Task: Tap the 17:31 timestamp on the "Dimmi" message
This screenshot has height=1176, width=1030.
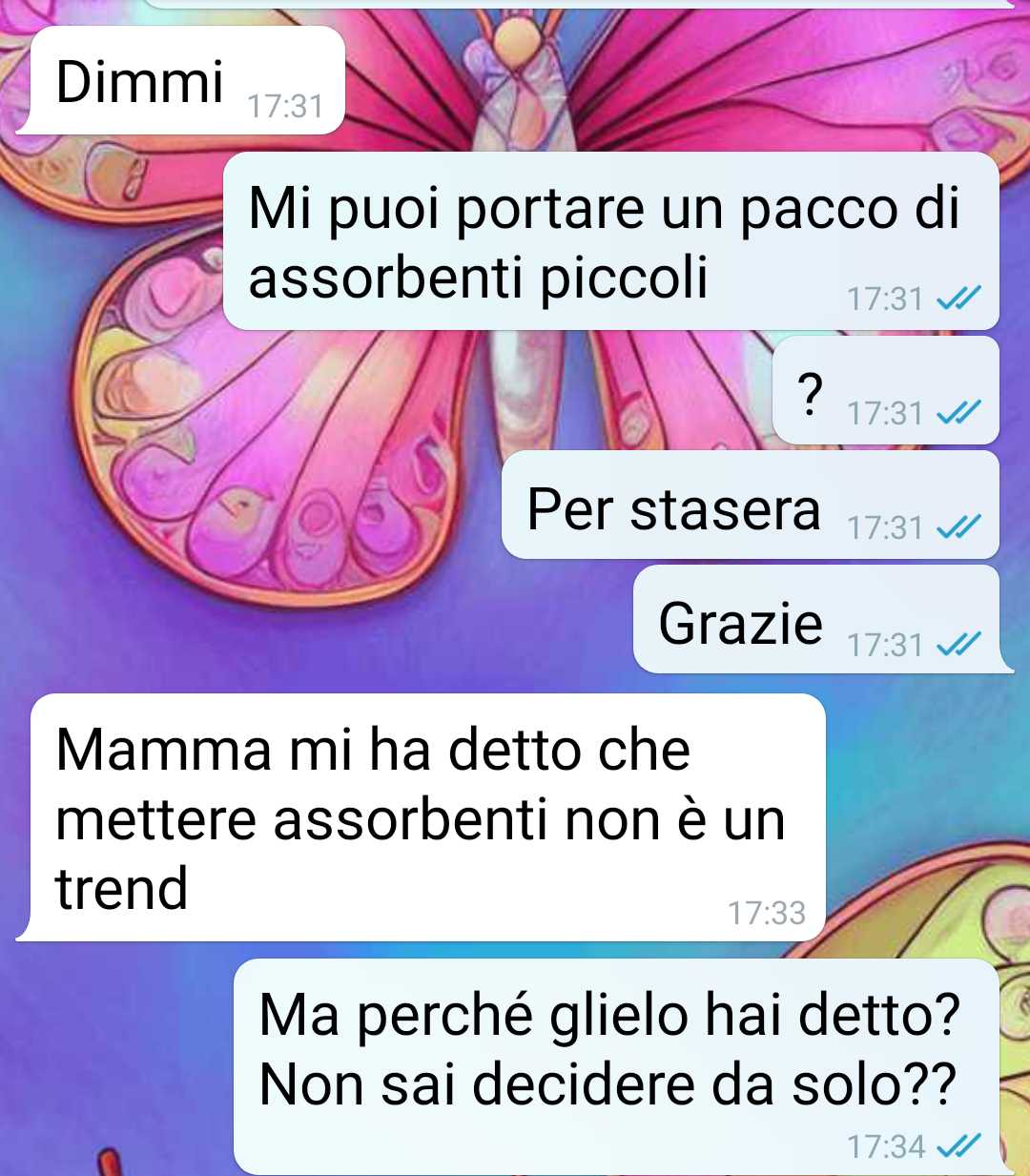Action: tap(285, 106)
